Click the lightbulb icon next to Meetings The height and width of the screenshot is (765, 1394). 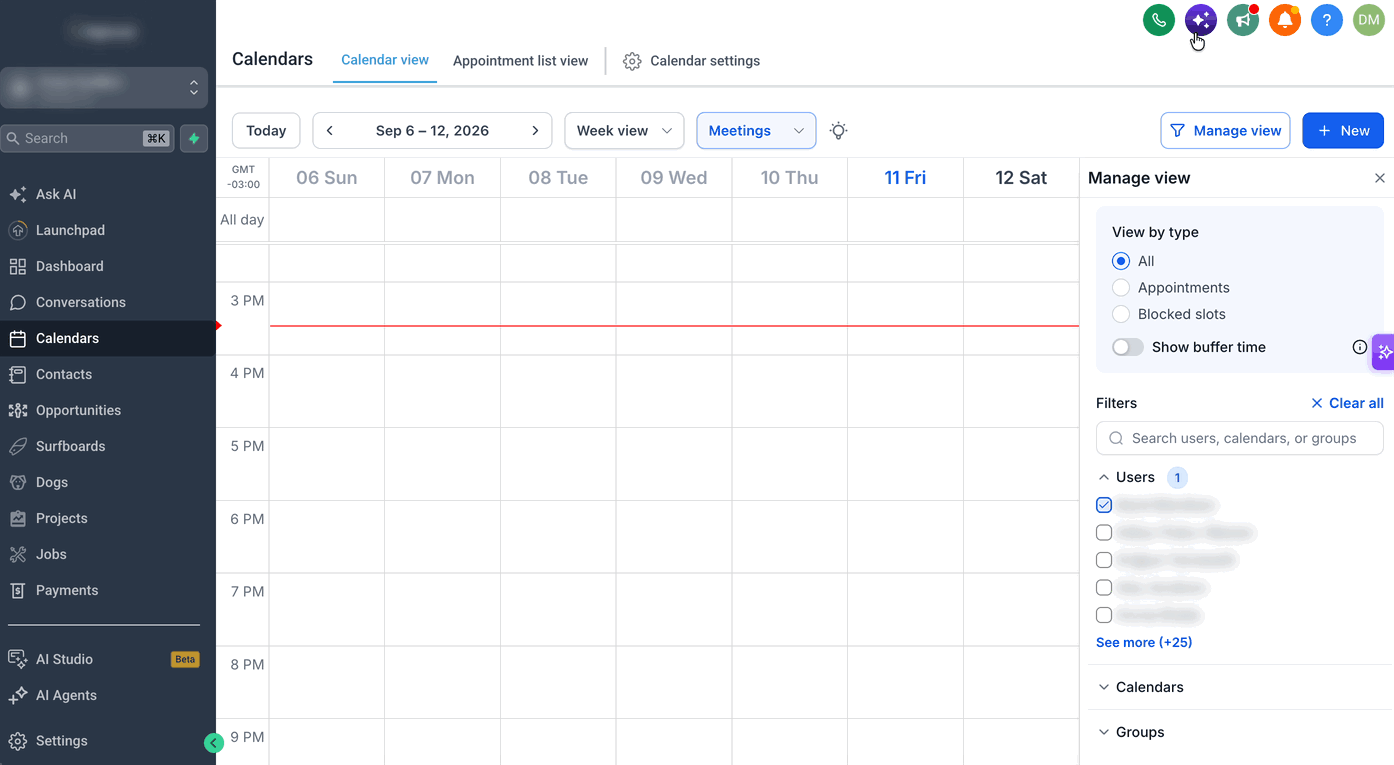tap(839, 131)
